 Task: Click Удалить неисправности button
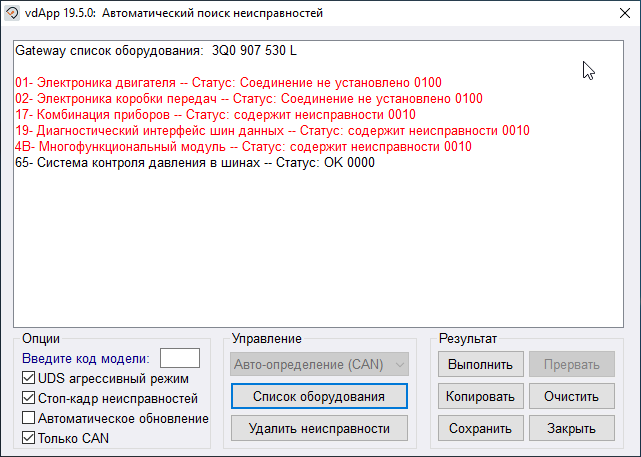[x=319, y=428]
